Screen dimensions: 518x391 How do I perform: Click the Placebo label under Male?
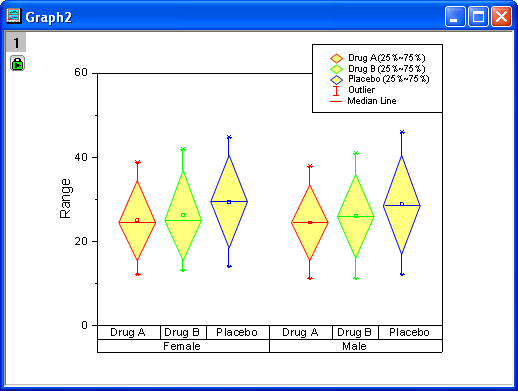[x=409, y=332]
